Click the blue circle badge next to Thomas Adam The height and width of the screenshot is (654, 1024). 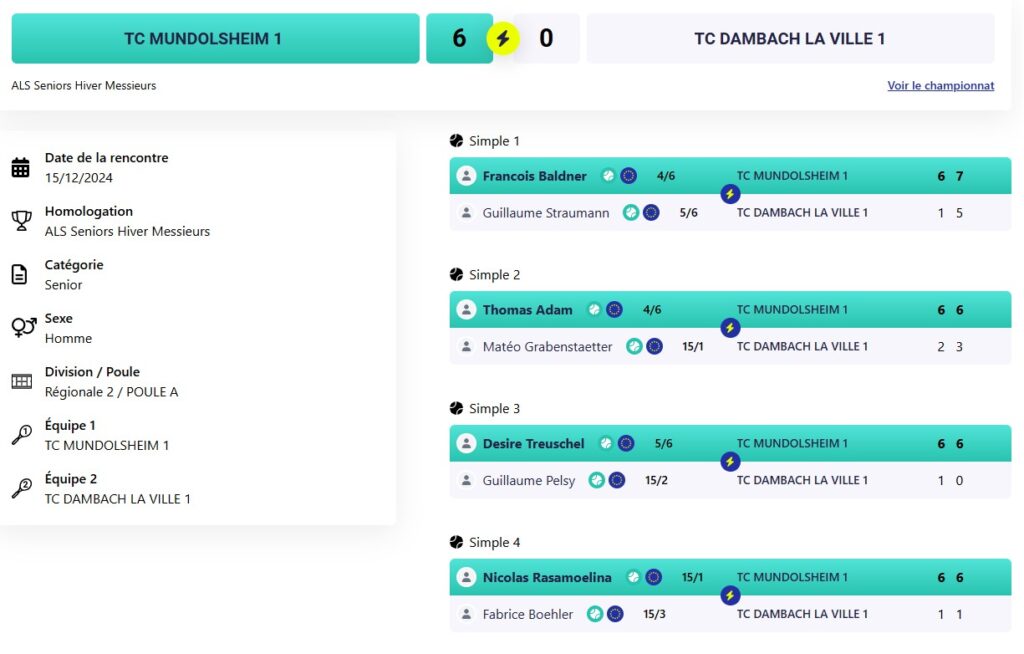(x=615, y=310)
